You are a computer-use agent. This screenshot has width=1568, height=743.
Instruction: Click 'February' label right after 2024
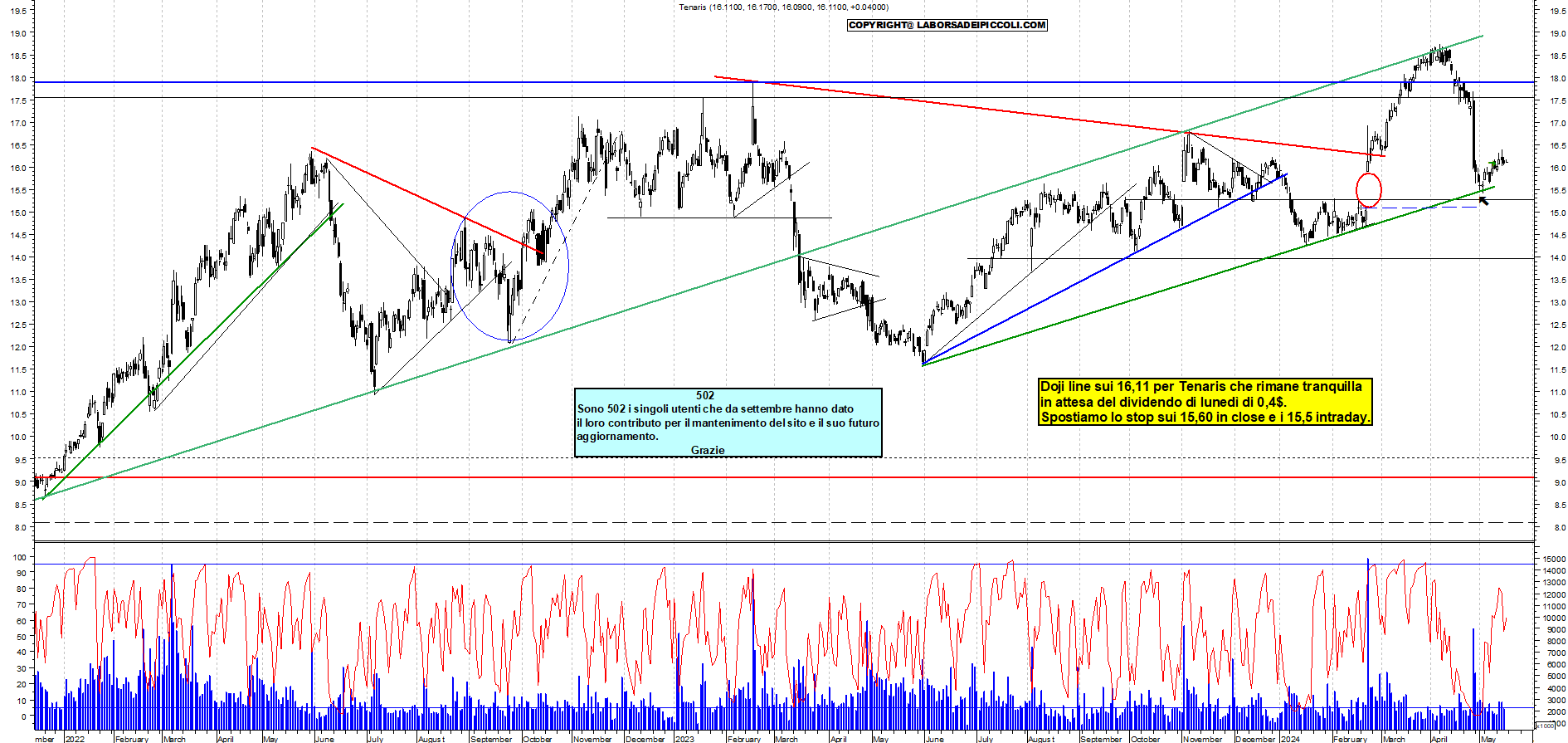point(1350,738)
